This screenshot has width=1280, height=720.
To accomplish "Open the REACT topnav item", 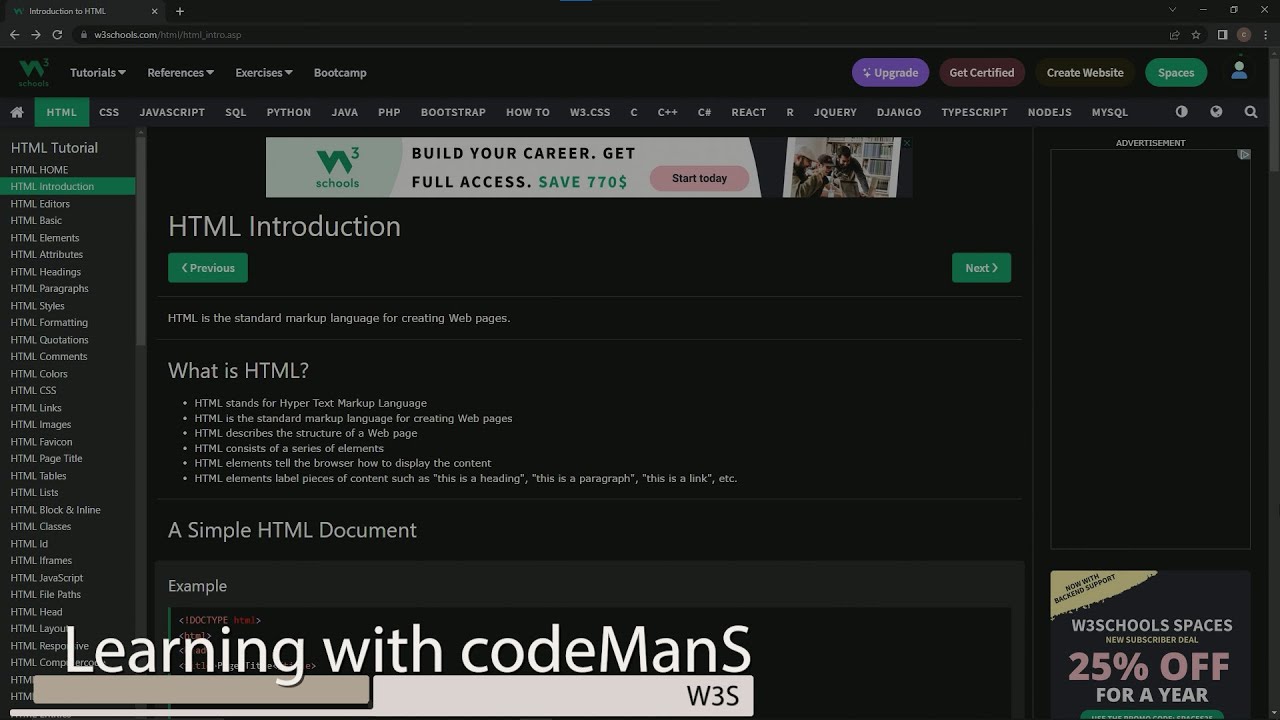I will coord(749,112).
